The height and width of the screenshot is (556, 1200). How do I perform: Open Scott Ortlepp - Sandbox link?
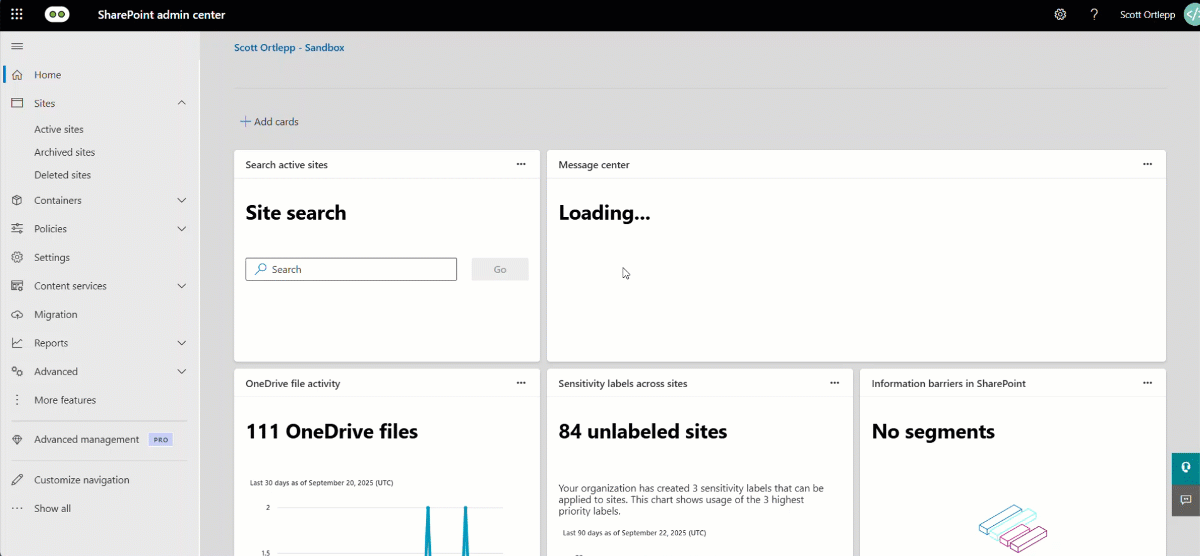(289, 47)
